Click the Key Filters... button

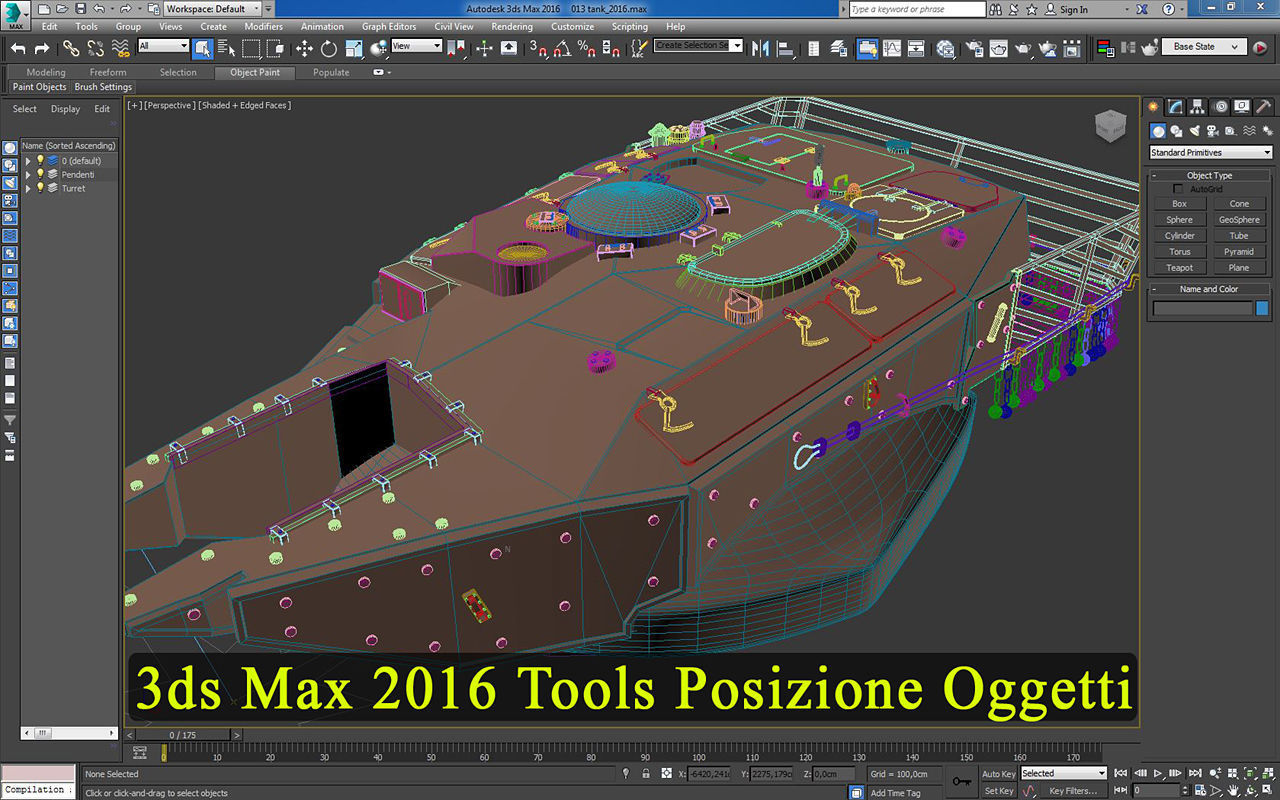pyautogui.click(x=1073, y=791)
